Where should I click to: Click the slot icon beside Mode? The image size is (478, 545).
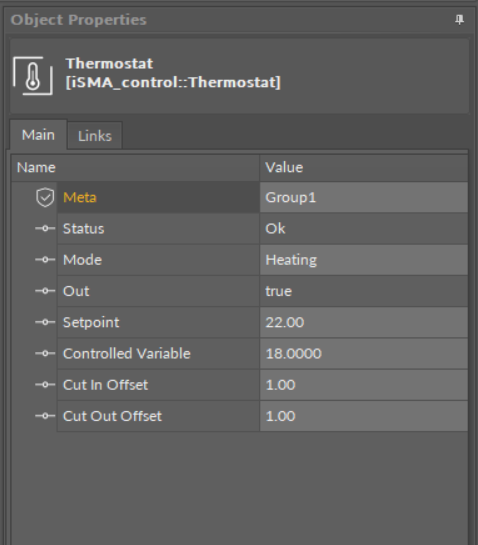[x=45, y=260]
